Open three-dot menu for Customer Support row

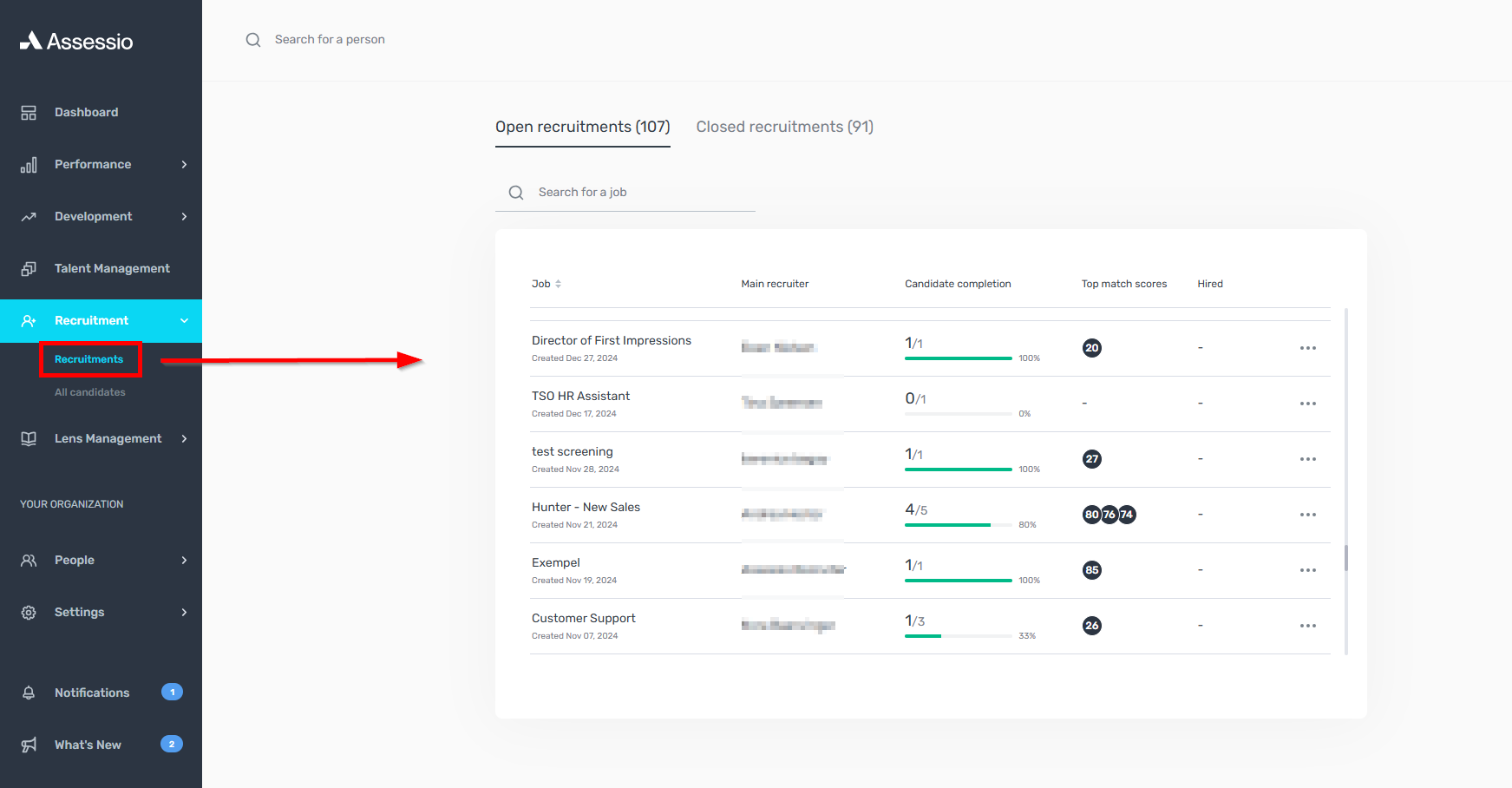coord(1307,626)
